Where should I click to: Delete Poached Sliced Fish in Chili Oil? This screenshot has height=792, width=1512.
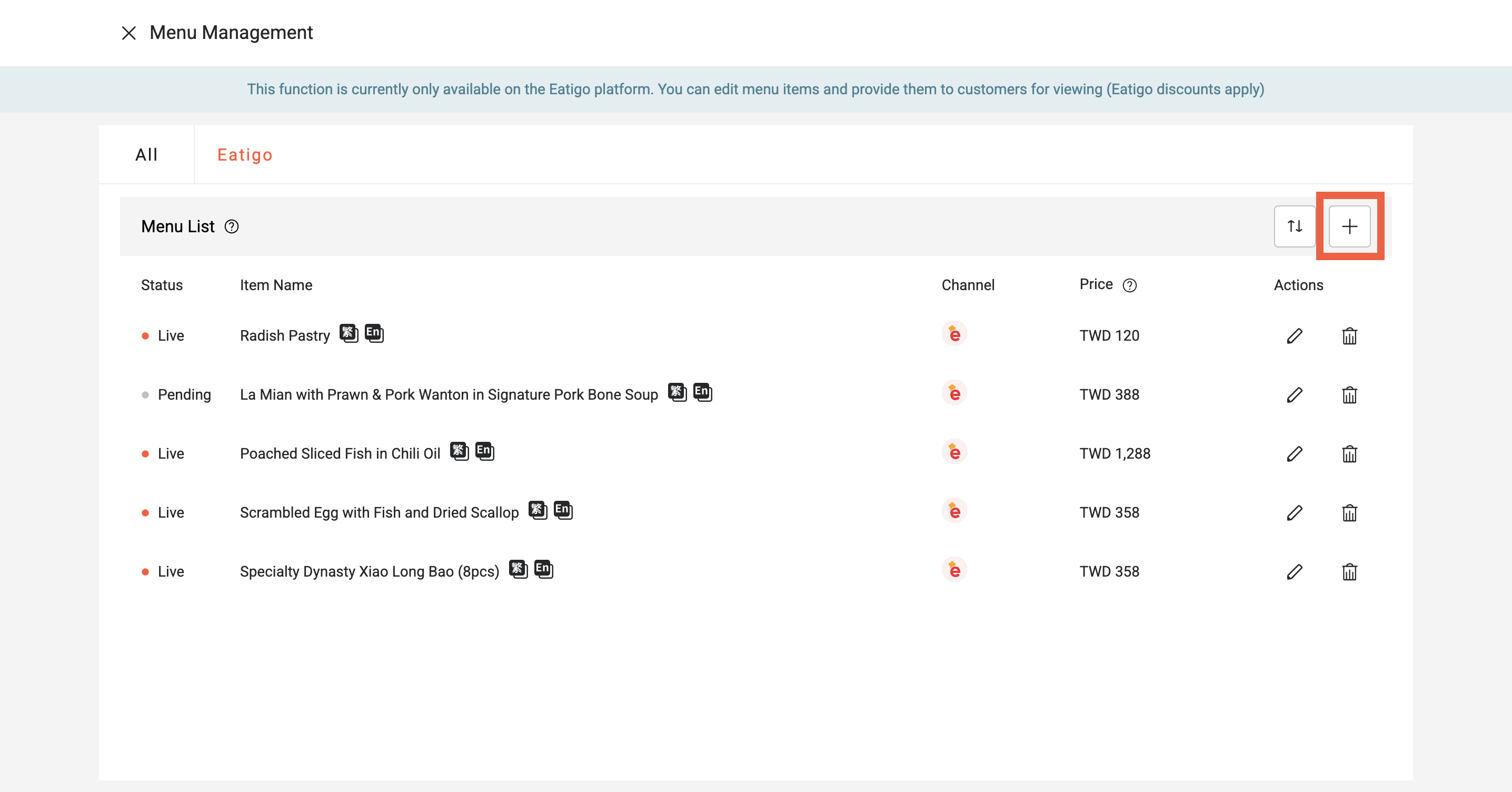[x=1349, y=454]
